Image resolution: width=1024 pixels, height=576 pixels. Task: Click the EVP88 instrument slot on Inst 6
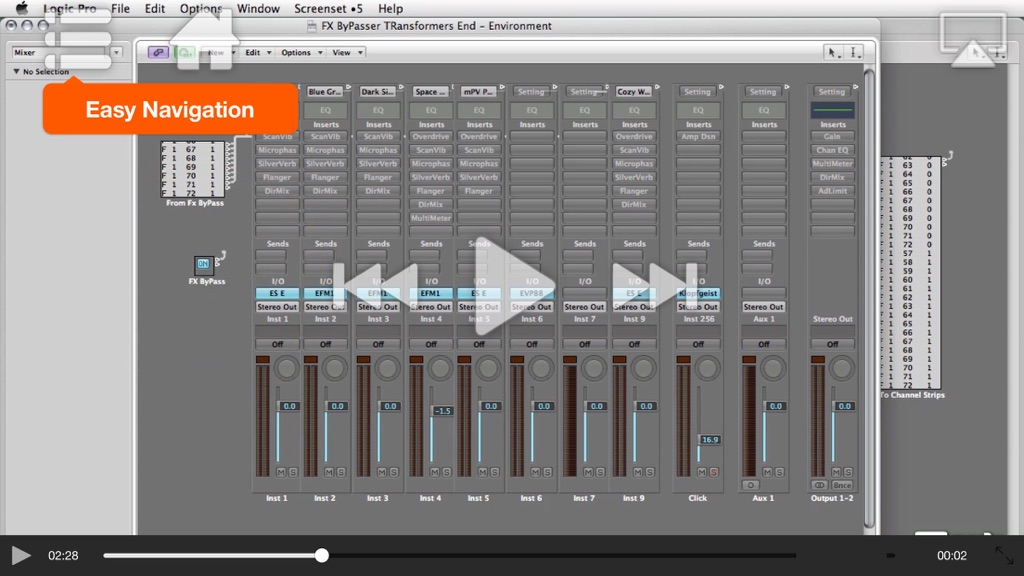tap(532, 293)
